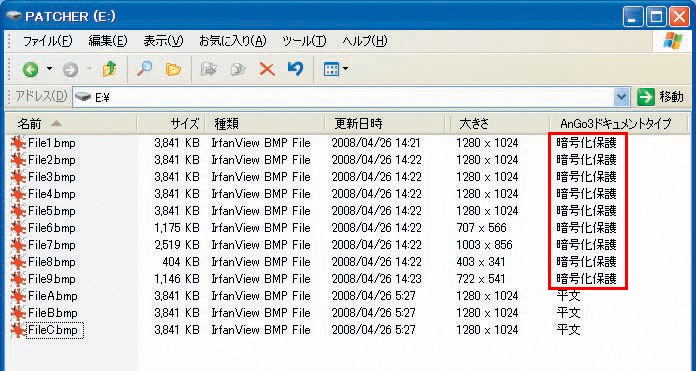Click the 1,146 KB size cell
This screenshot has width=696, height=371.
(177, 279)
